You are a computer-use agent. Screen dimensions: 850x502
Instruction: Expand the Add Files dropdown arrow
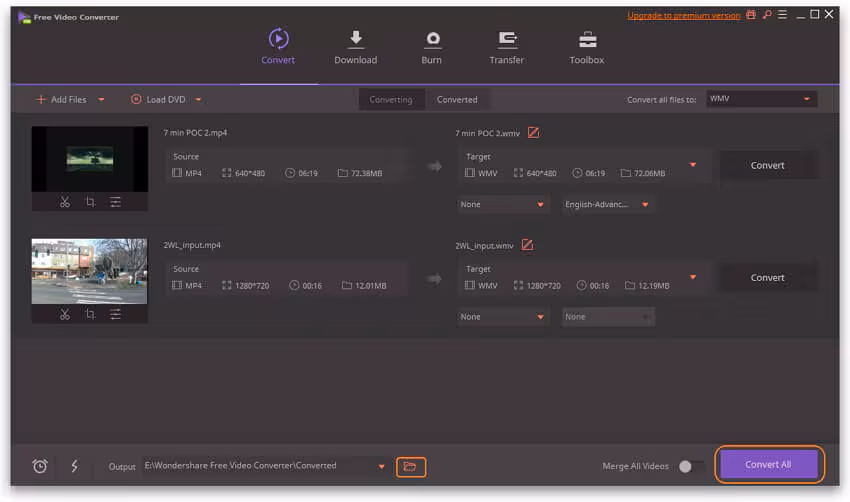point(101,100)
